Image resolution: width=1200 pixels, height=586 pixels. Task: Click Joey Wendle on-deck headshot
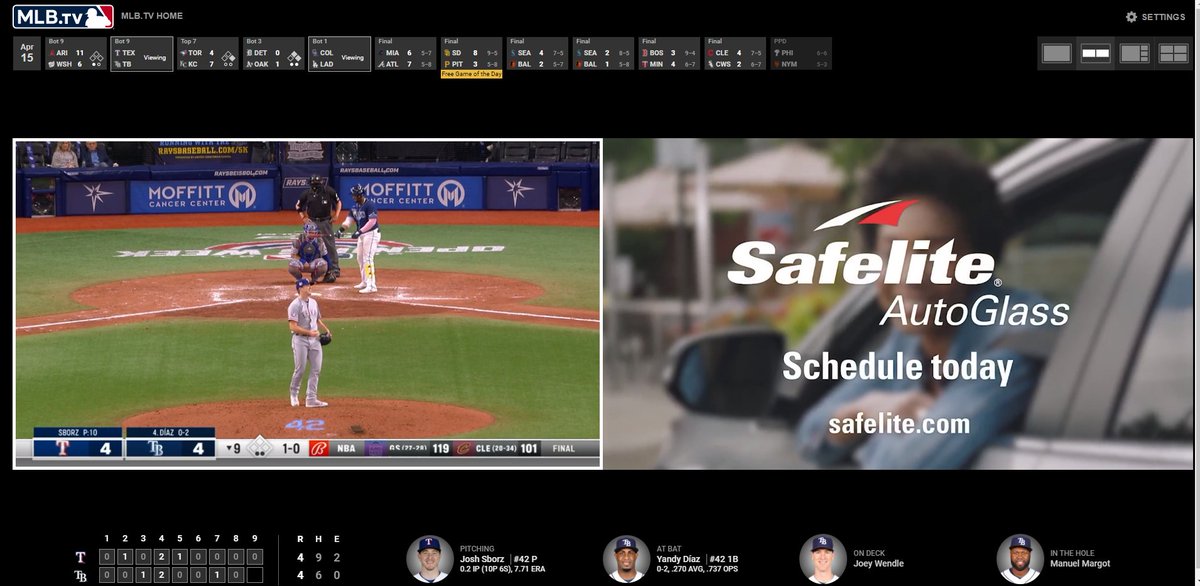pos(823,558)
